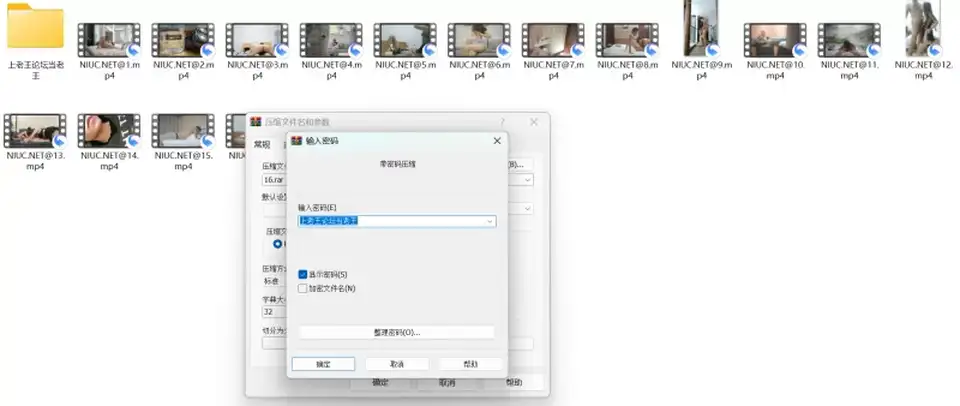Viewport: 960px width, 406px height.
Task: Click the browse (B)... button in back dialog
Action: coord(520,164)
